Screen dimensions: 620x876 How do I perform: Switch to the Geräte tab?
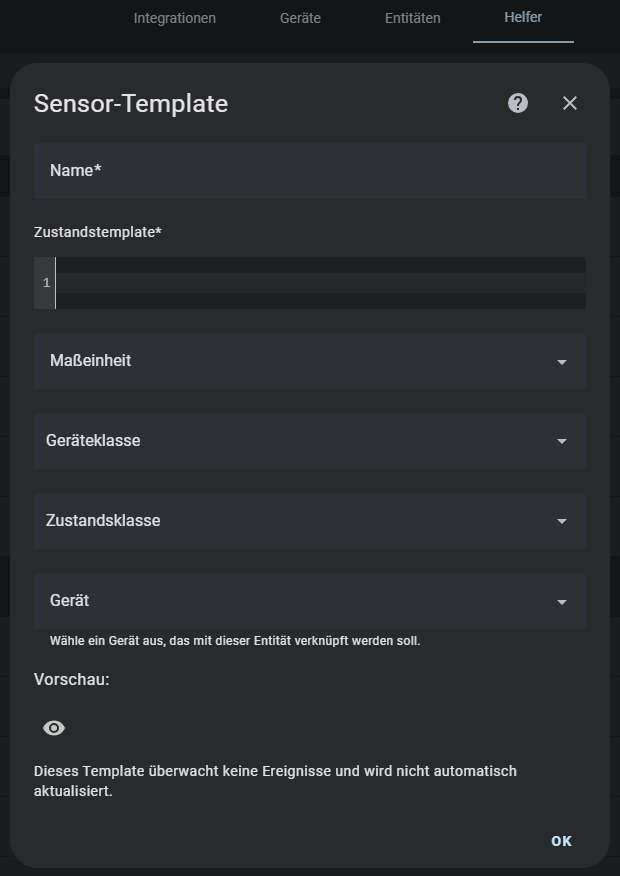[x=301, y=18]
